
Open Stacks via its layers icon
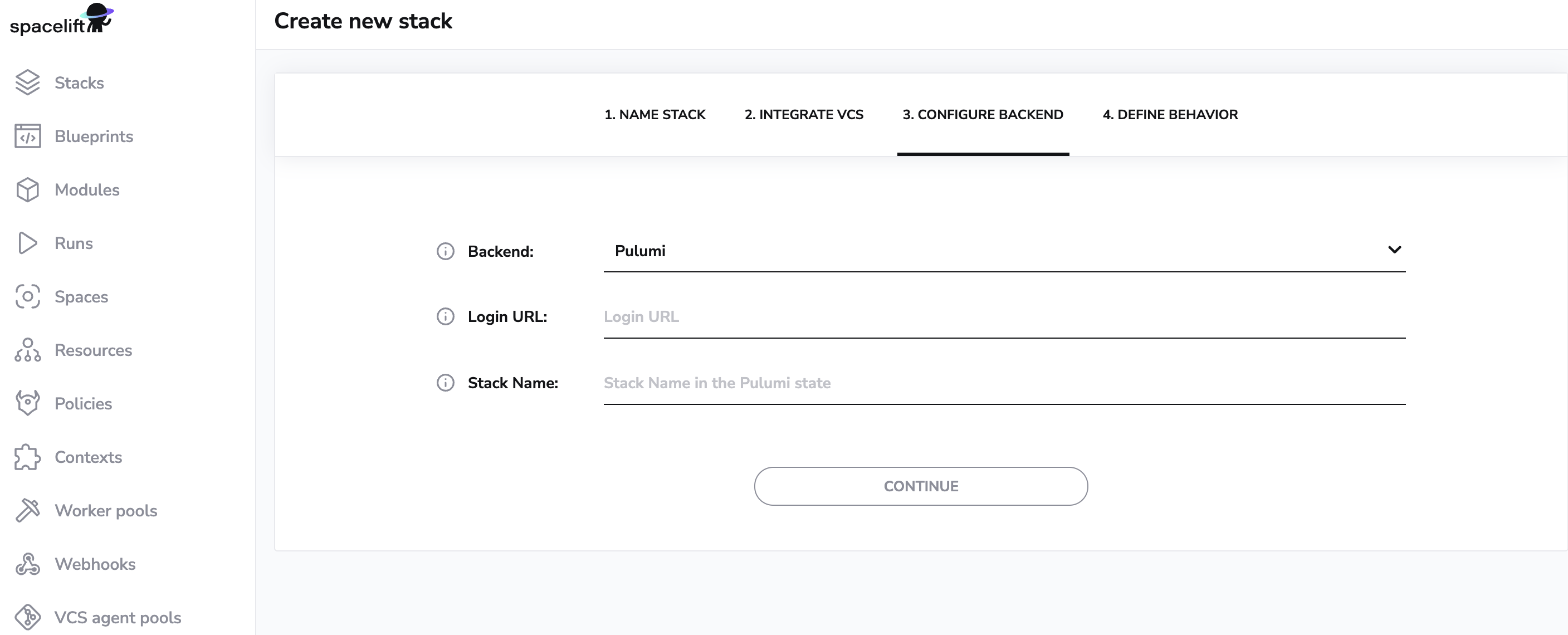click(x=27, y=83)
